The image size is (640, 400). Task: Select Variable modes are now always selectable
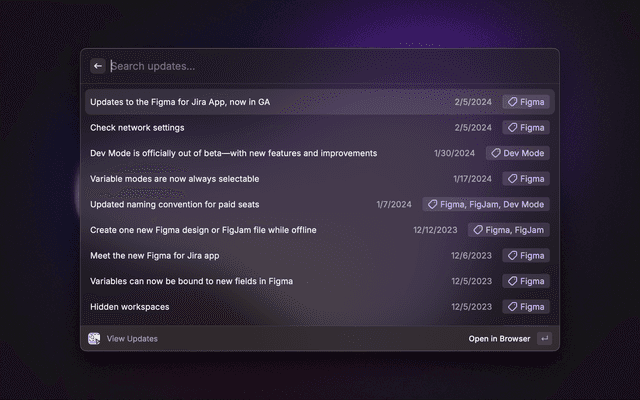(x=174, y=179)
